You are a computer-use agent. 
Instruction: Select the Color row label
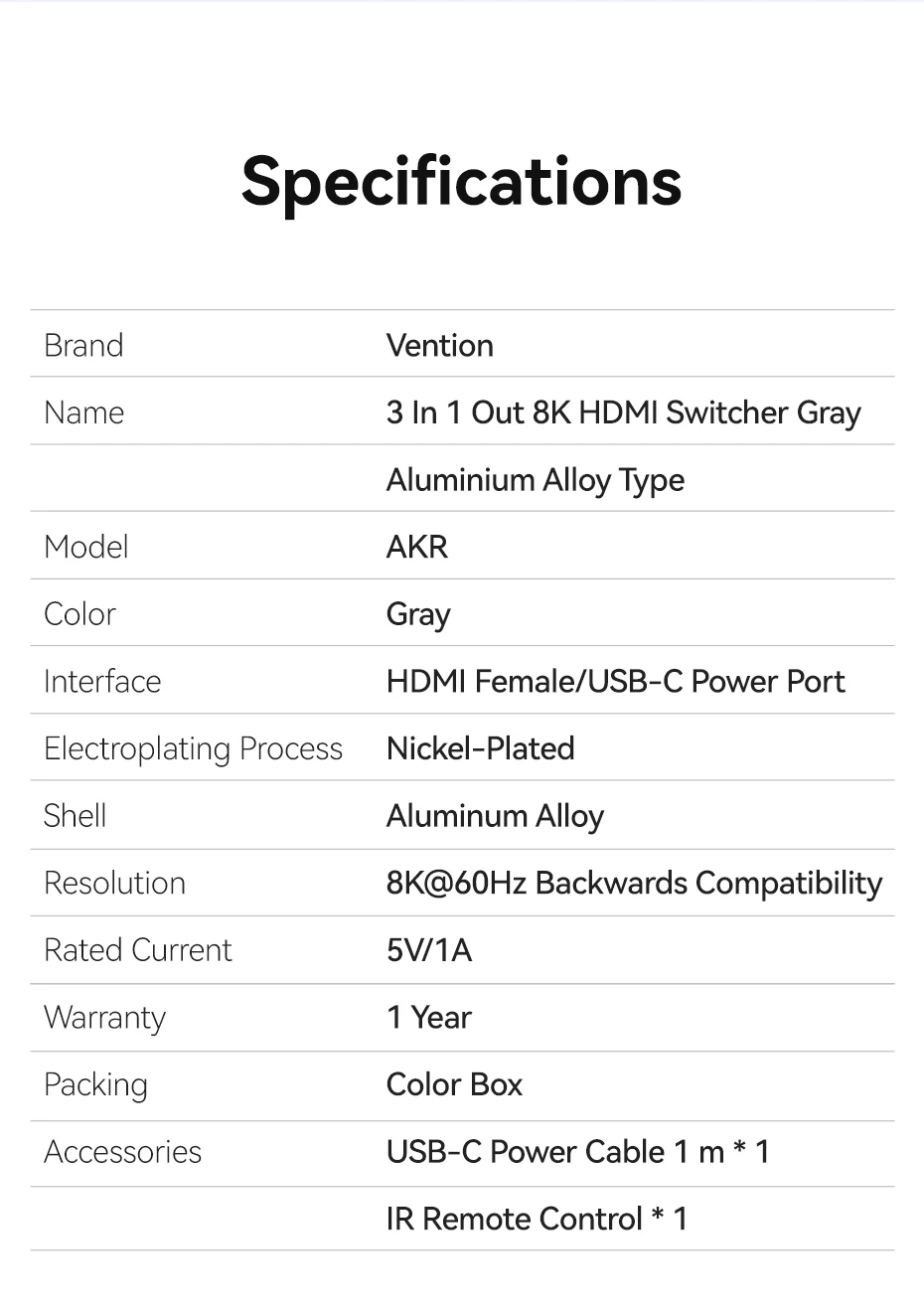tap(79, 614)
